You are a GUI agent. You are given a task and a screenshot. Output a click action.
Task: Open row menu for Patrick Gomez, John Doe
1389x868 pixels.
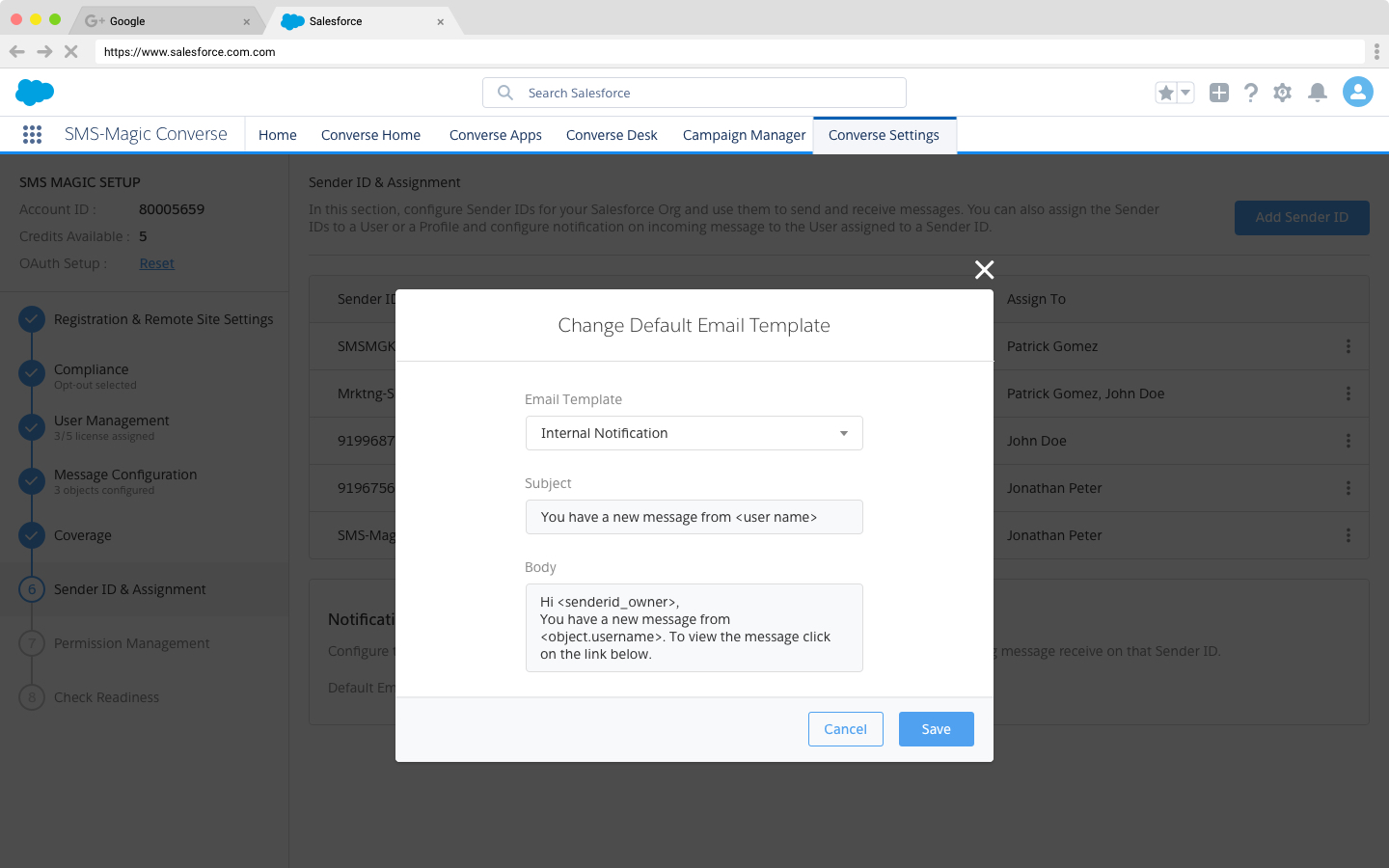pos(1348,393)
